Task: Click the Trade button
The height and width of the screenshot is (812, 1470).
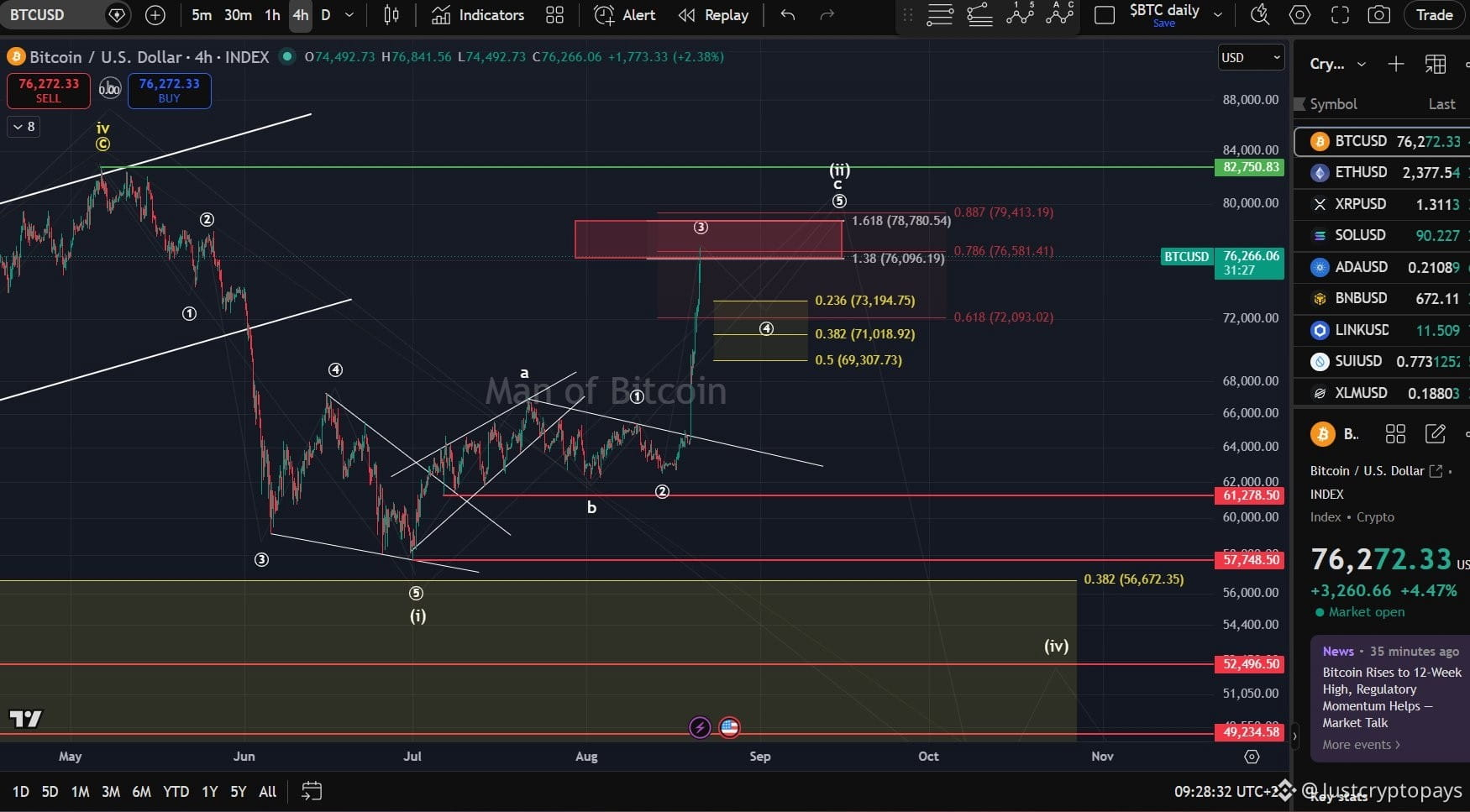Action: 1434,15
